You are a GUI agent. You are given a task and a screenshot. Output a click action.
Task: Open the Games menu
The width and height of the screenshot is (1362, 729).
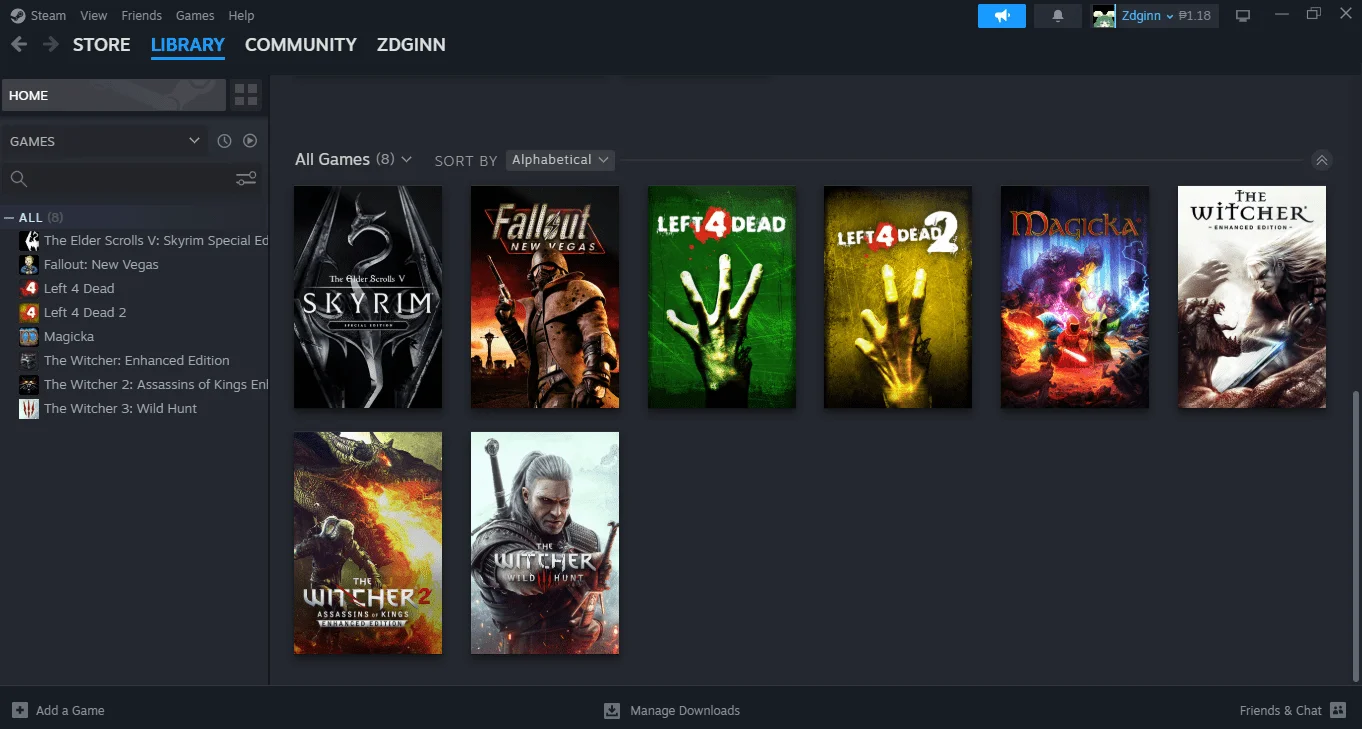click(x=195, y=16)
